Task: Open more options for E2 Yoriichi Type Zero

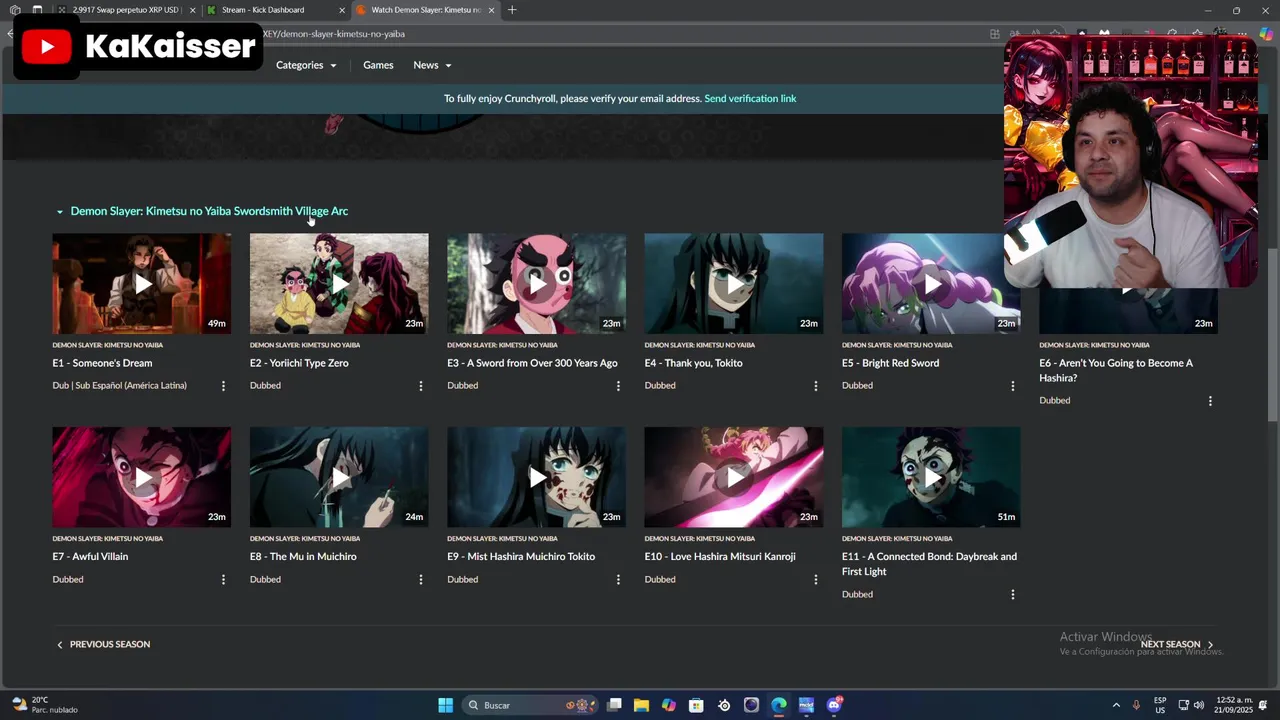Action: (x=420, y=386)
